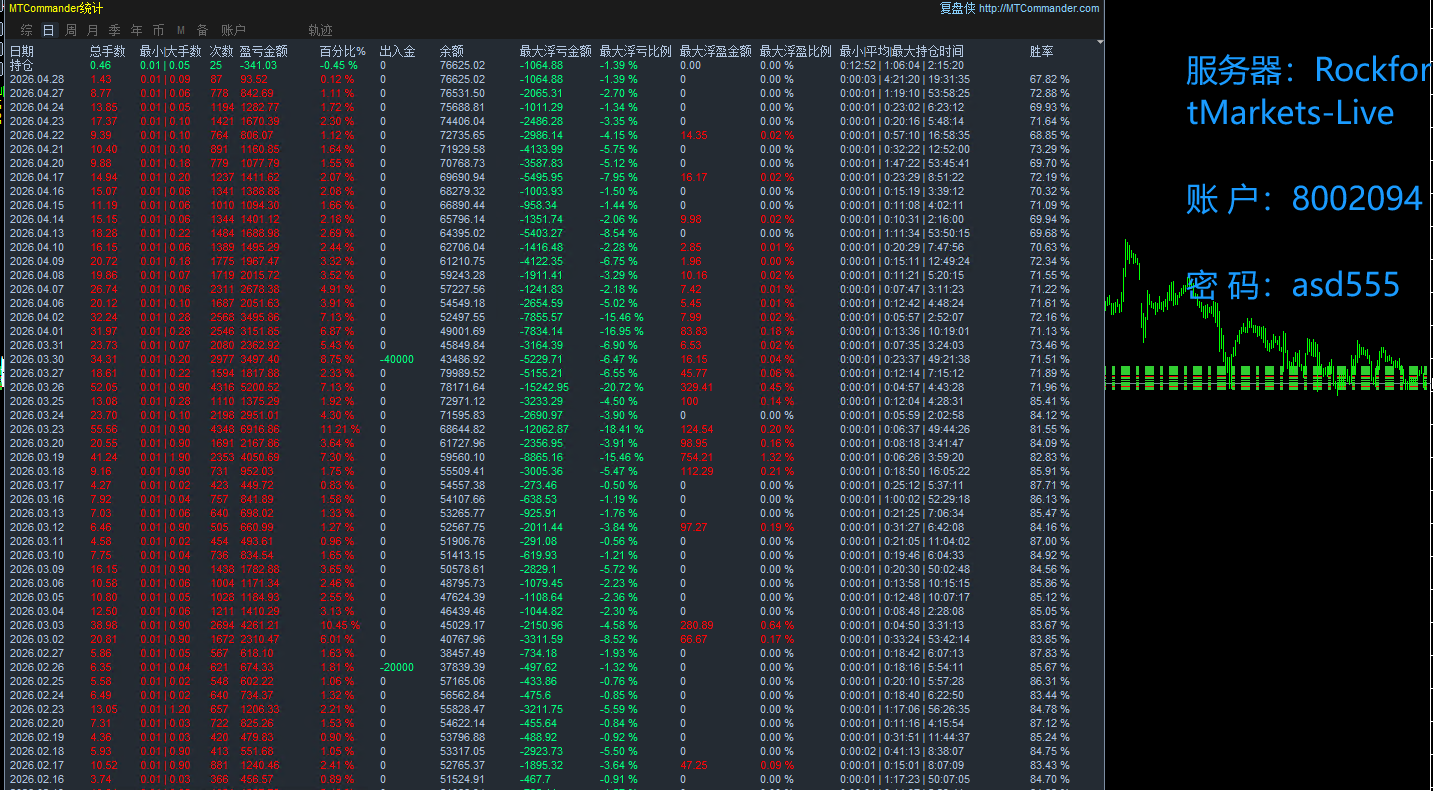Click the 87.83 % win rate cell

coord(1049,653)
